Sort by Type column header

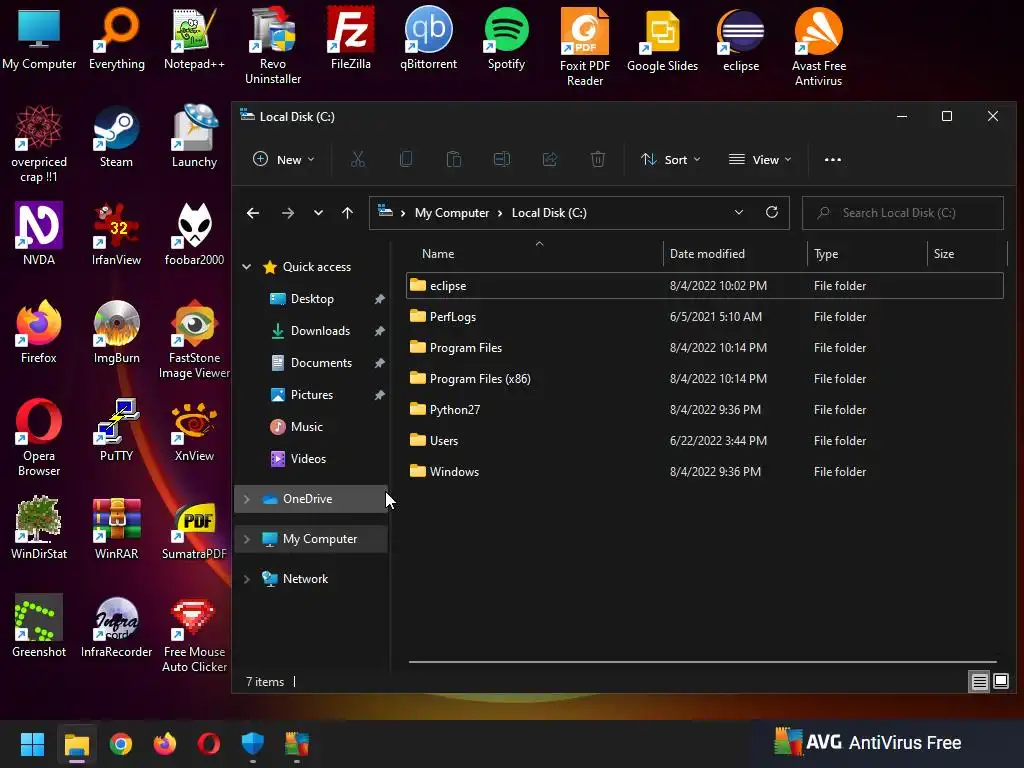pos(867,253)
